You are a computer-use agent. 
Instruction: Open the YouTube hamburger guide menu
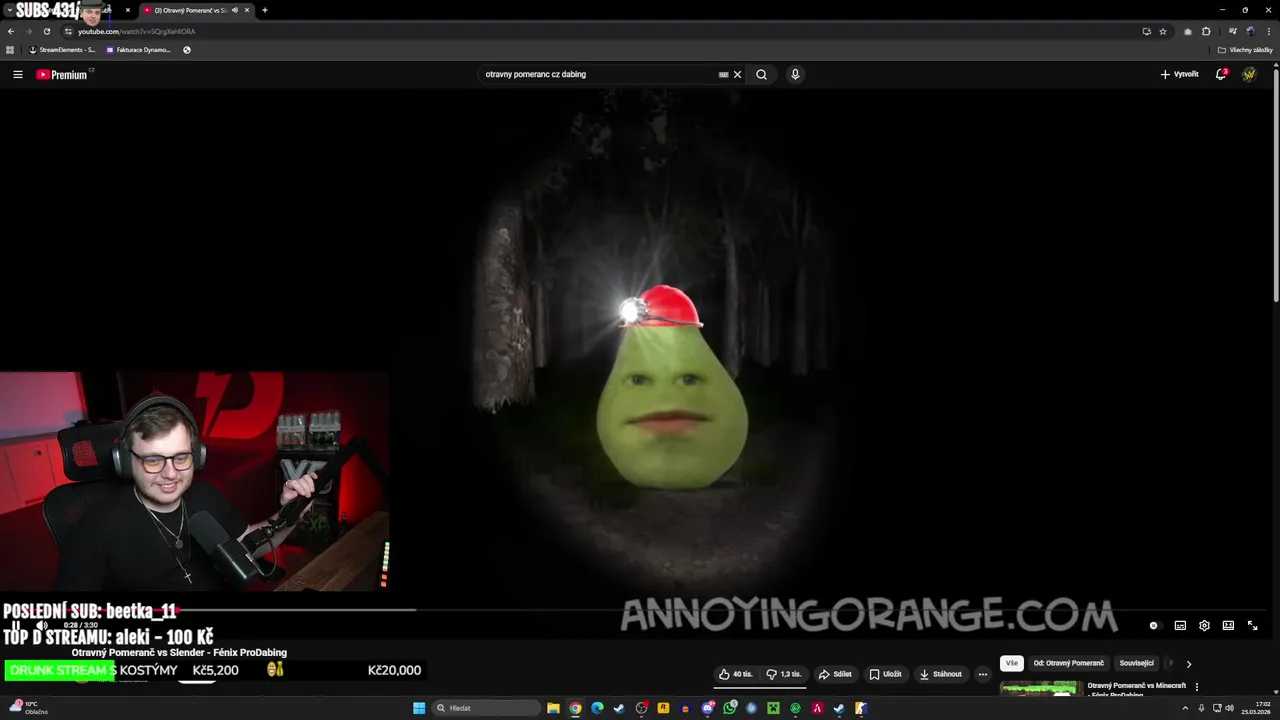pos(17,74)
